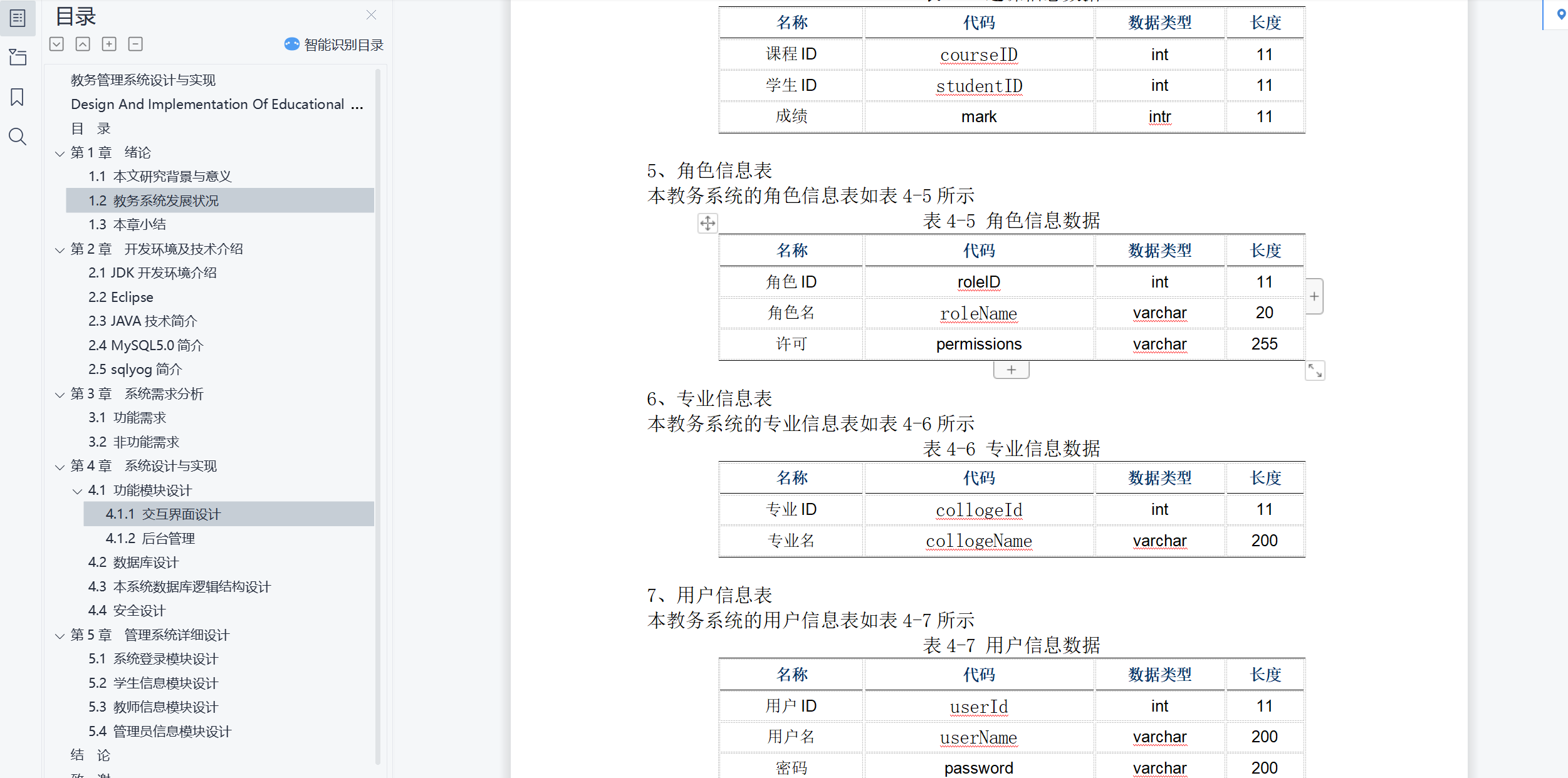
Task: Collapse the 第1章 绪论 tree node
Action: pos(60,153)
